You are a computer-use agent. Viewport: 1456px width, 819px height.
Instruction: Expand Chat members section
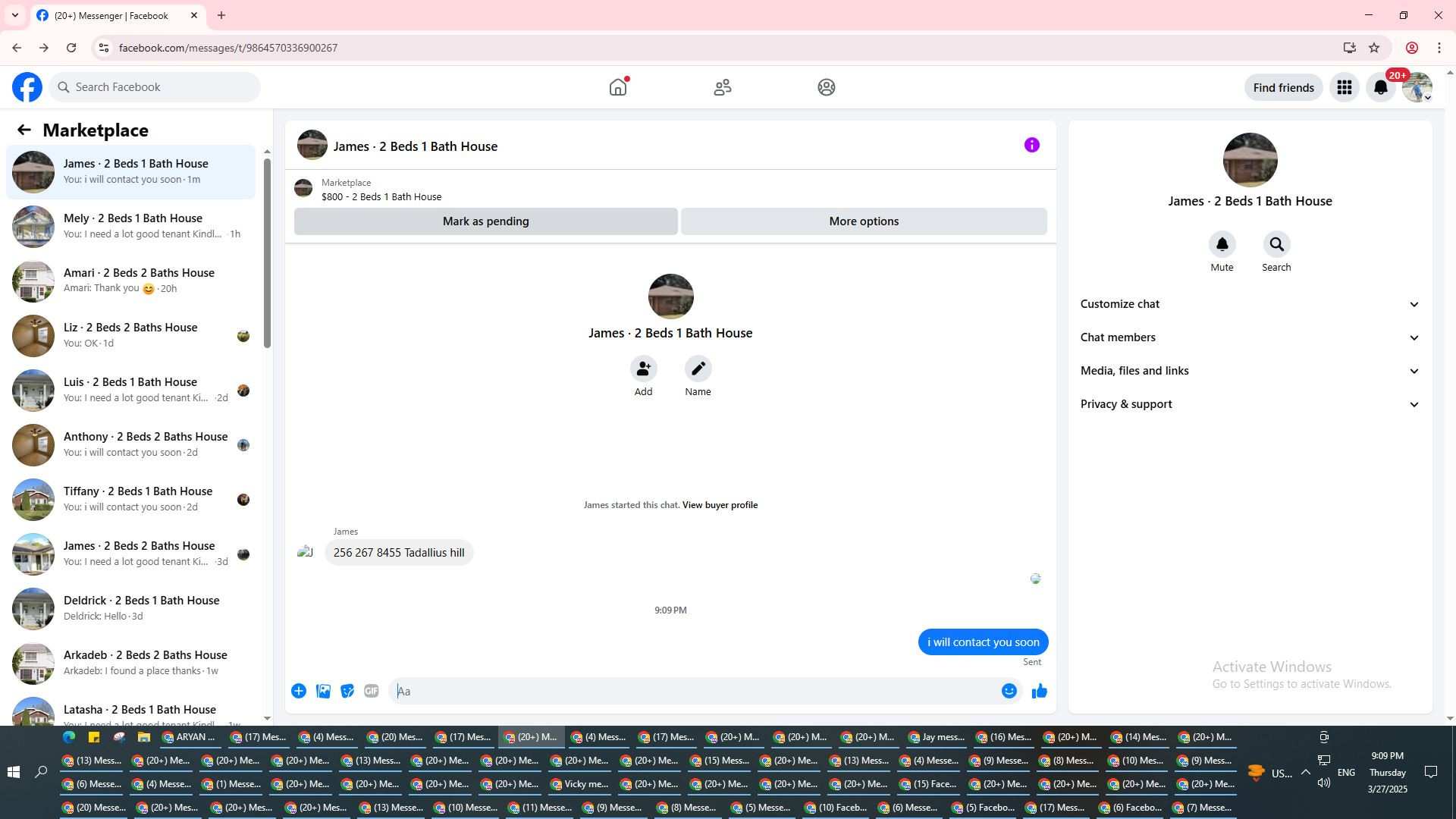[x=1250, y=337]
